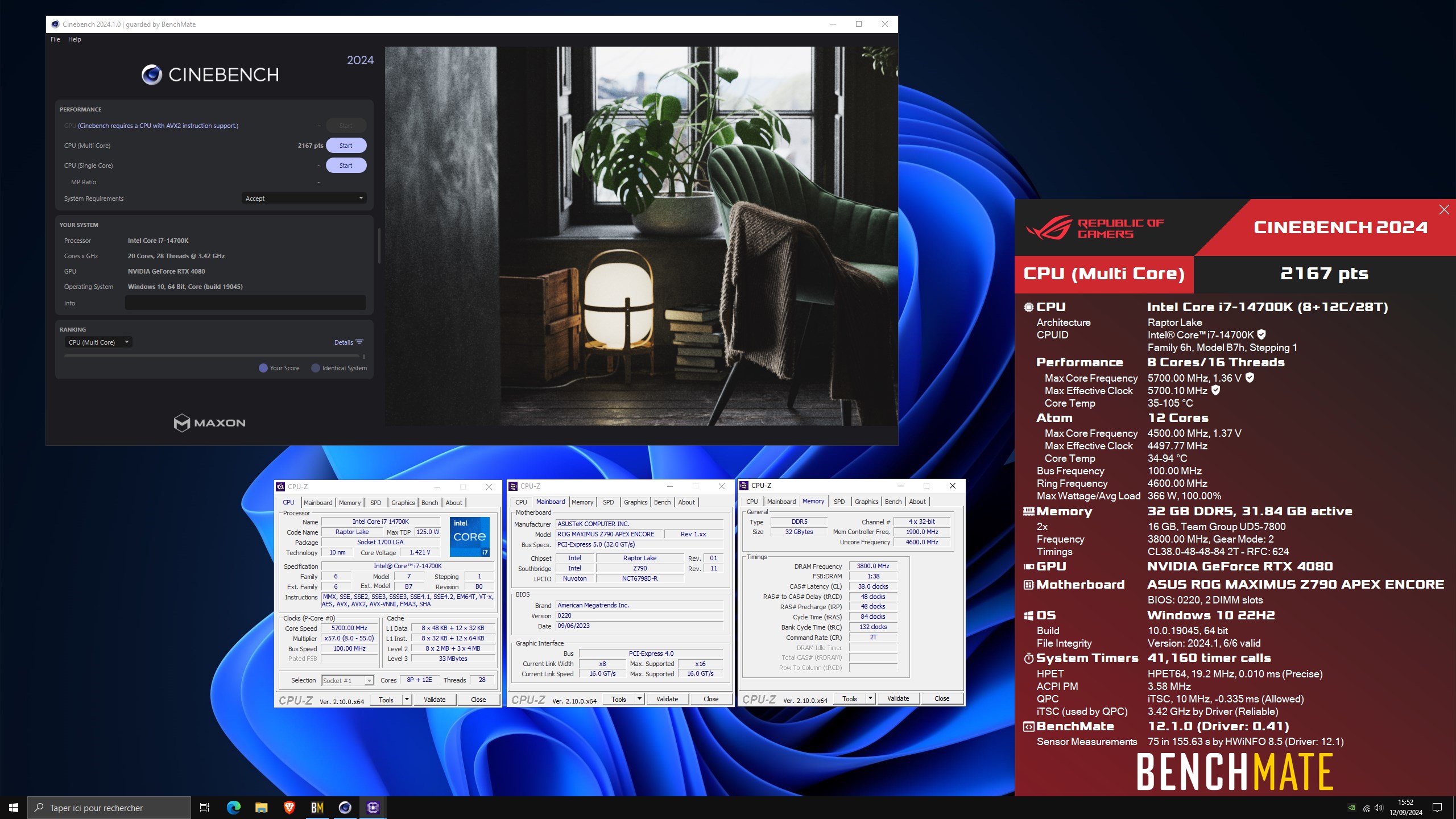Open System Requirements Accept dropdown
The width and height of the screenshot is (1456, 819).
point(304,198)
